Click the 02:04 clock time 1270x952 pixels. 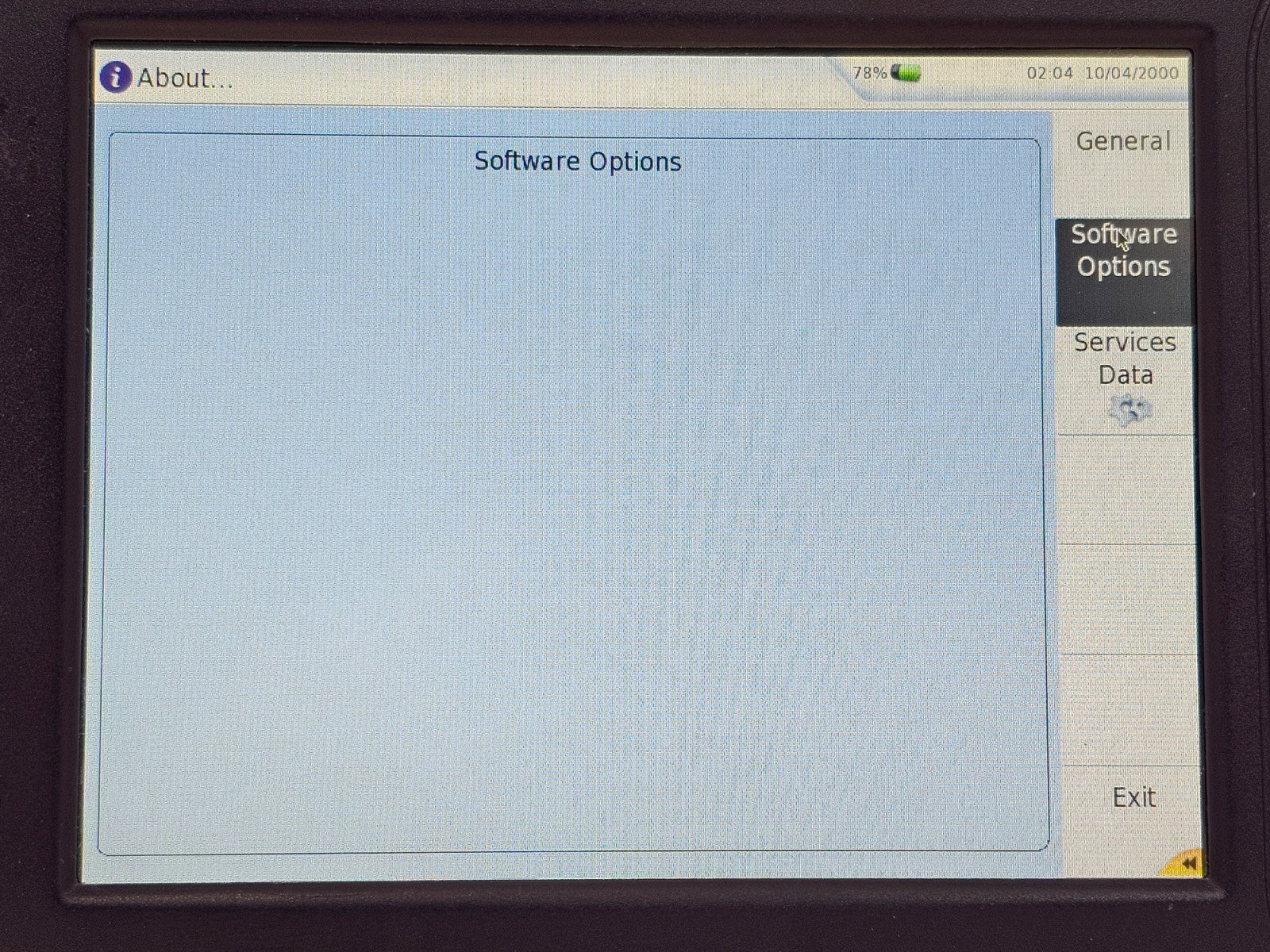pos(1049,73)
